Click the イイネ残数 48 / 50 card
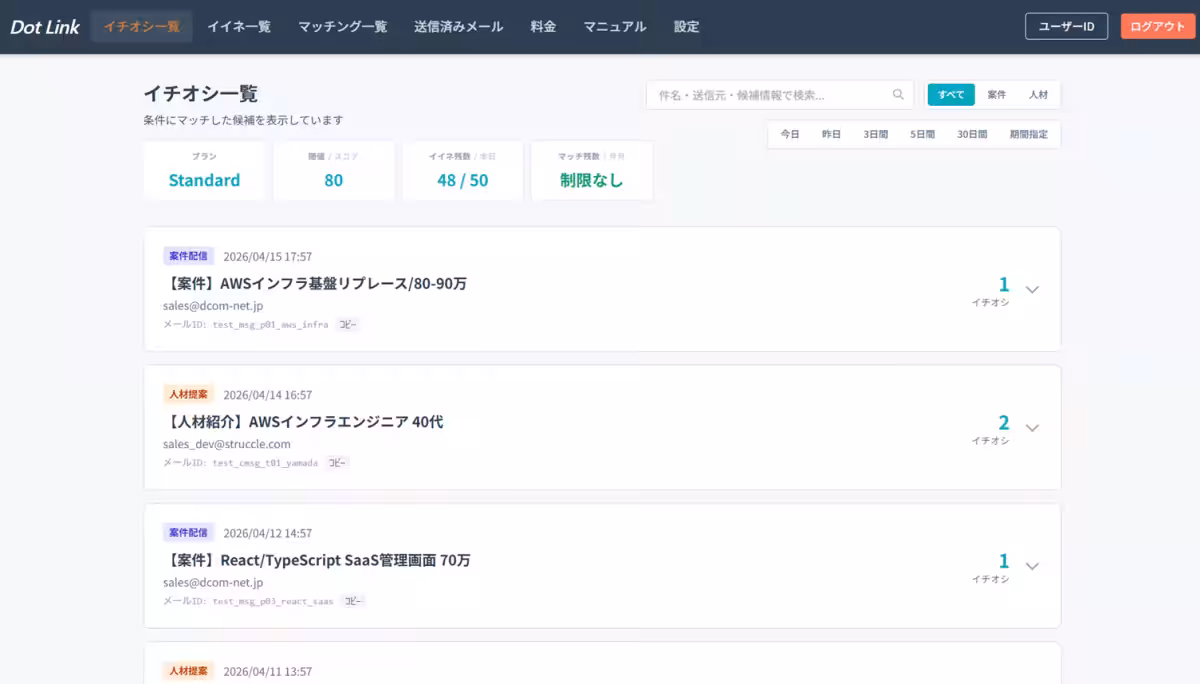Image resolution: width=1200 pixels, height=684 pixels. (463, 171)
